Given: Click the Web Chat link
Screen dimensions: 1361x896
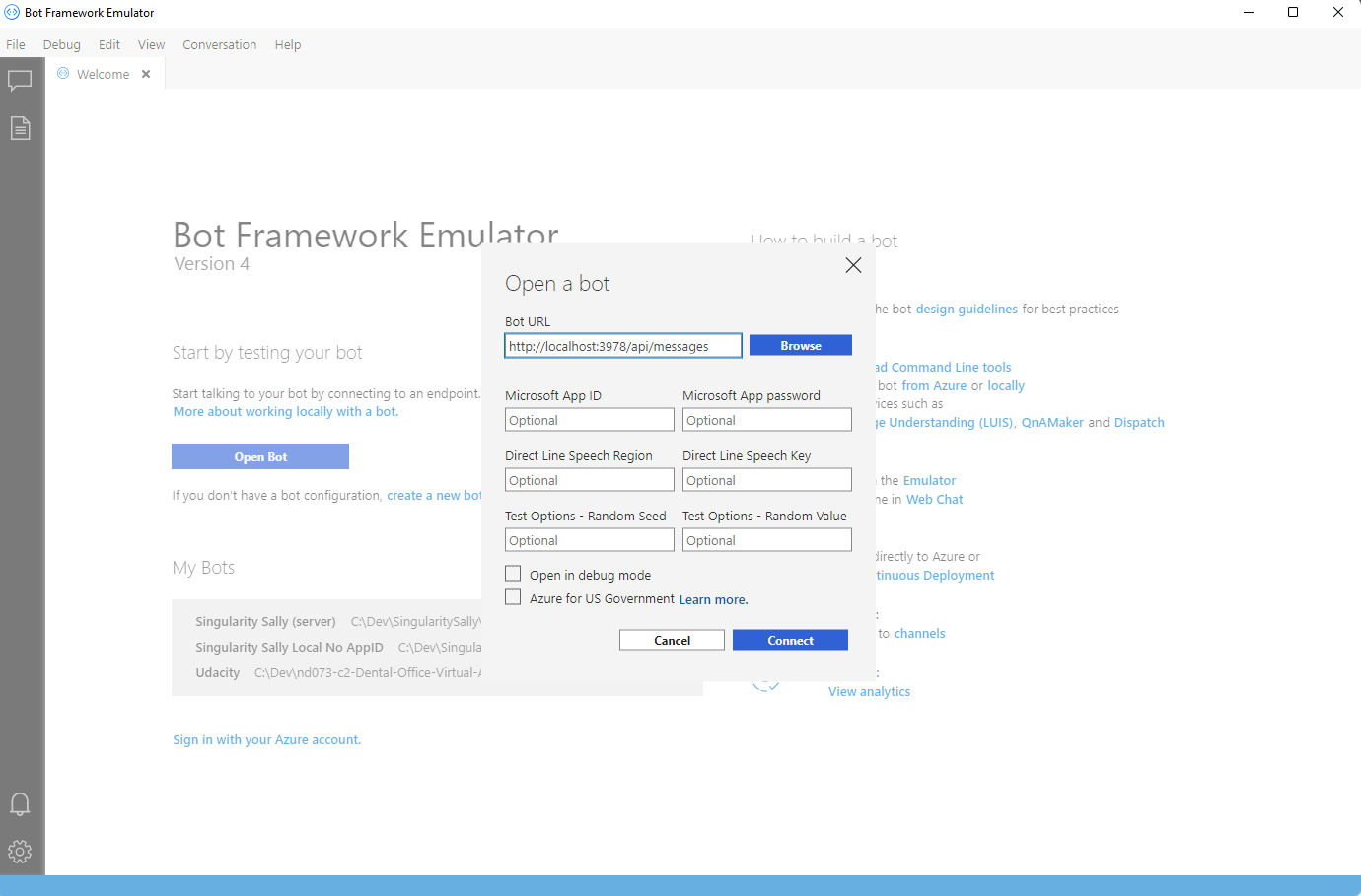Looking at the screenshot, I should click(935, 499).
